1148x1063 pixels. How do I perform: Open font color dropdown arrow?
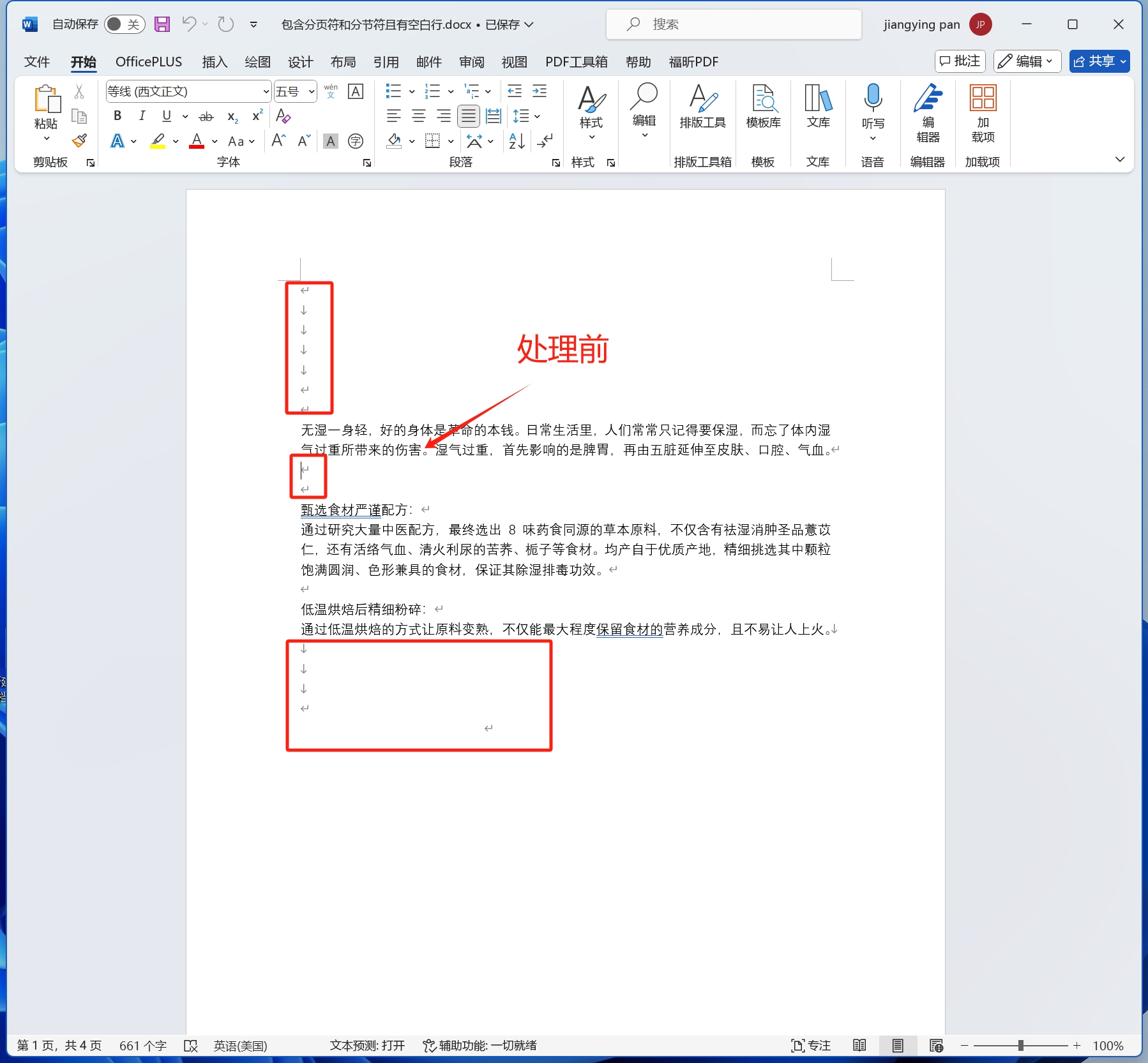coord(215,141)
